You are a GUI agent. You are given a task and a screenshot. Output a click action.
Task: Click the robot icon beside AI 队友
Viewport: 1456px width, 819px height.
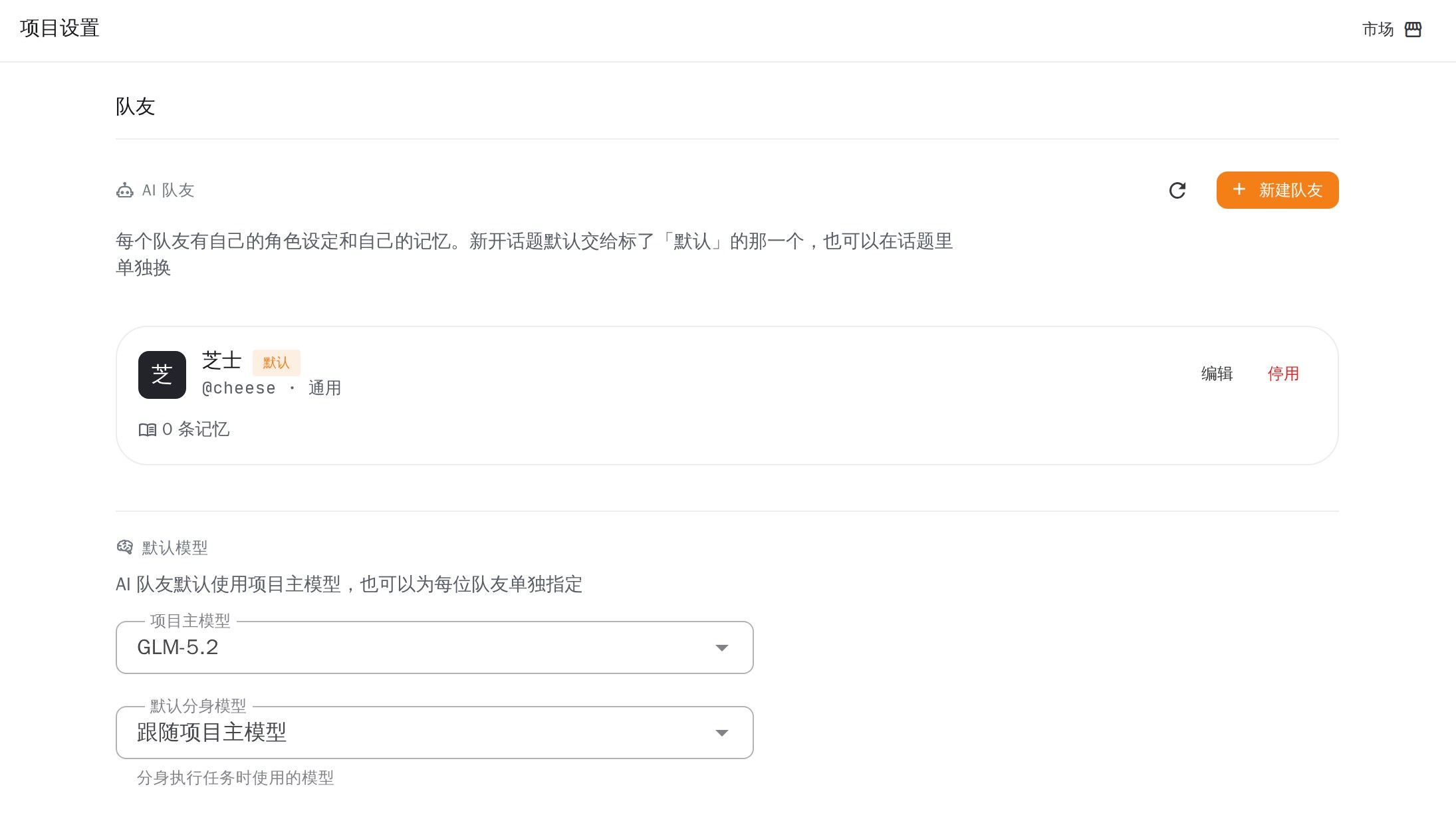125,190
